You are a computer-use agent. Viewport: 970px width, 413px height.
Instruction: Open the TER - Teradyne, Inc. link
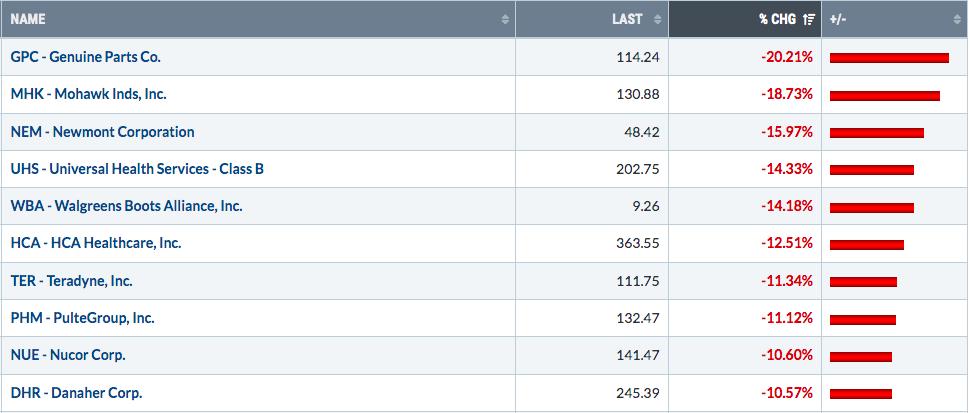coord(71,281)
